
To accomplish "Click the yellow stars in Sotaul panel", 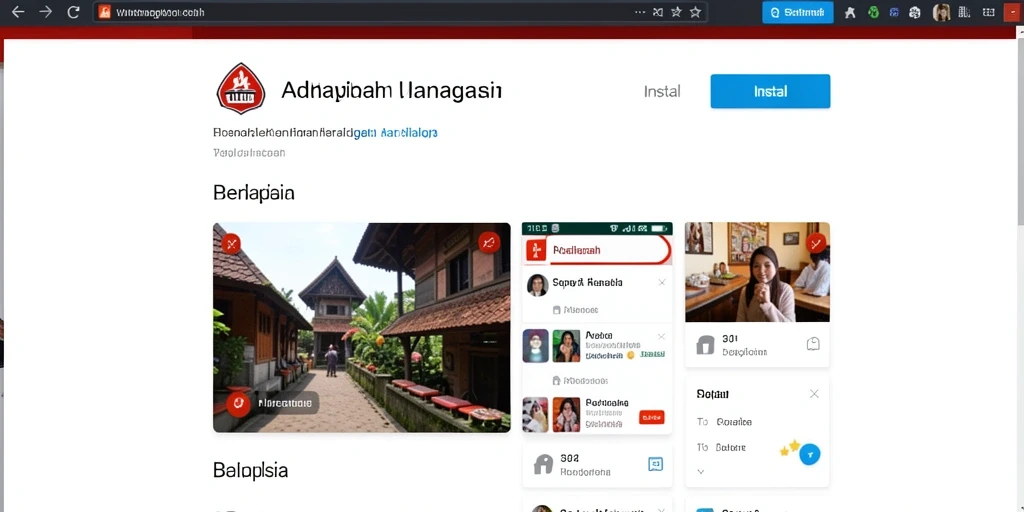I will [x=790, y=448].
